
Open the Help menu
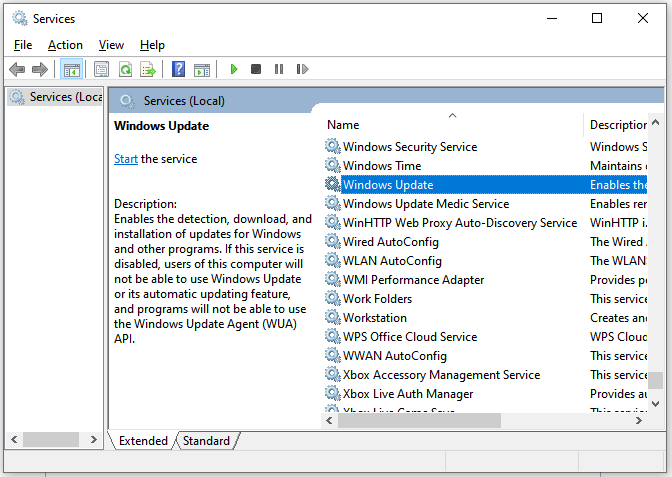click(152, 45)
